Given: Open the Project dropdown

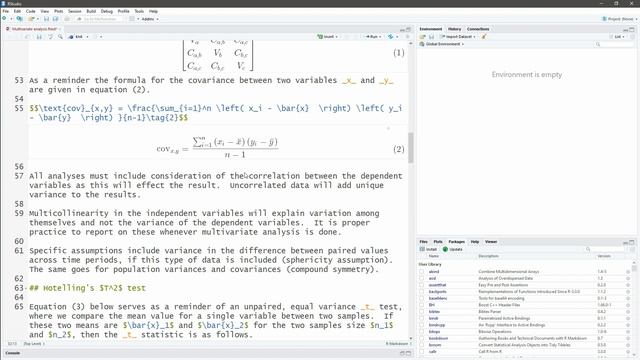Looking at the screenshot, I should (620, 19).
